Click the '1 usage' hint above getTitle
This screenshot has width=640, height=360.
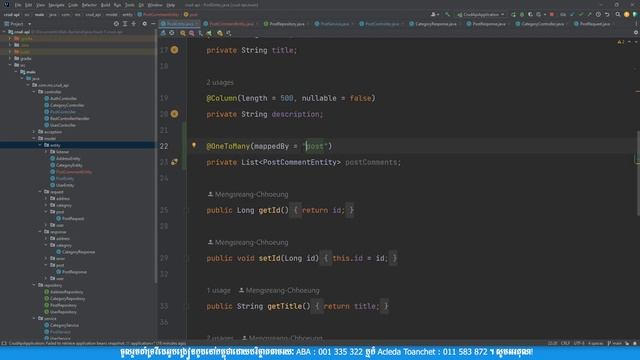[218, 291]
